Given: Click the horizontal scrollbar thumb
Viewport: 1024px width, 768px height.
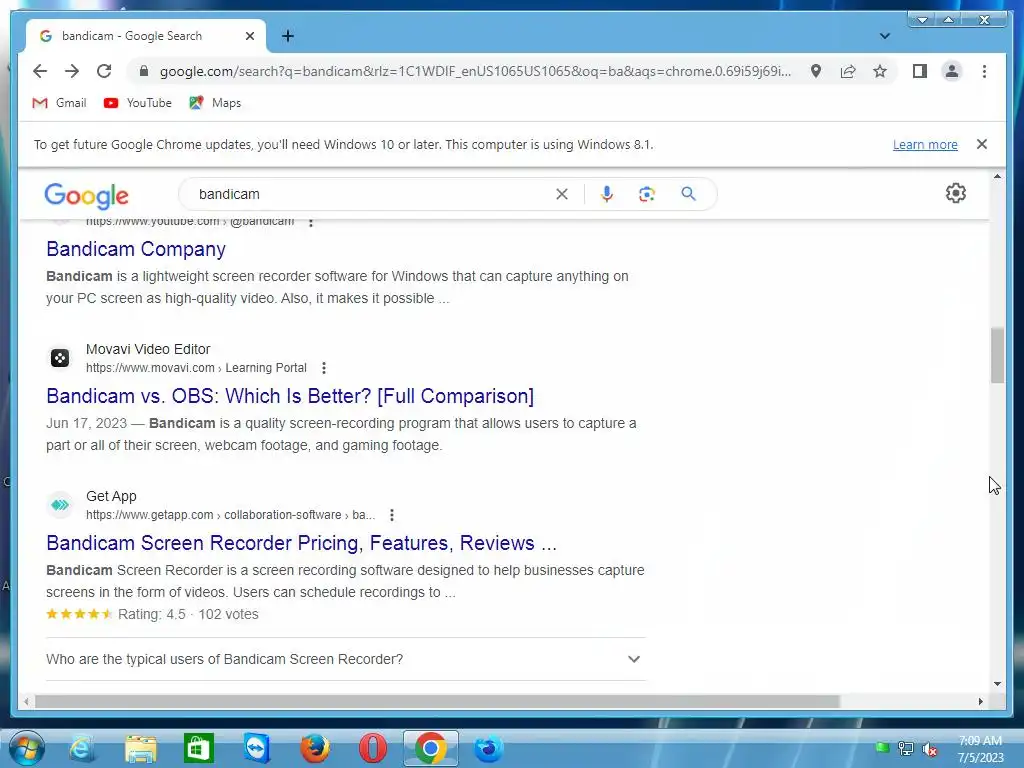Looking at the screenshot, I should click(437, 701).
